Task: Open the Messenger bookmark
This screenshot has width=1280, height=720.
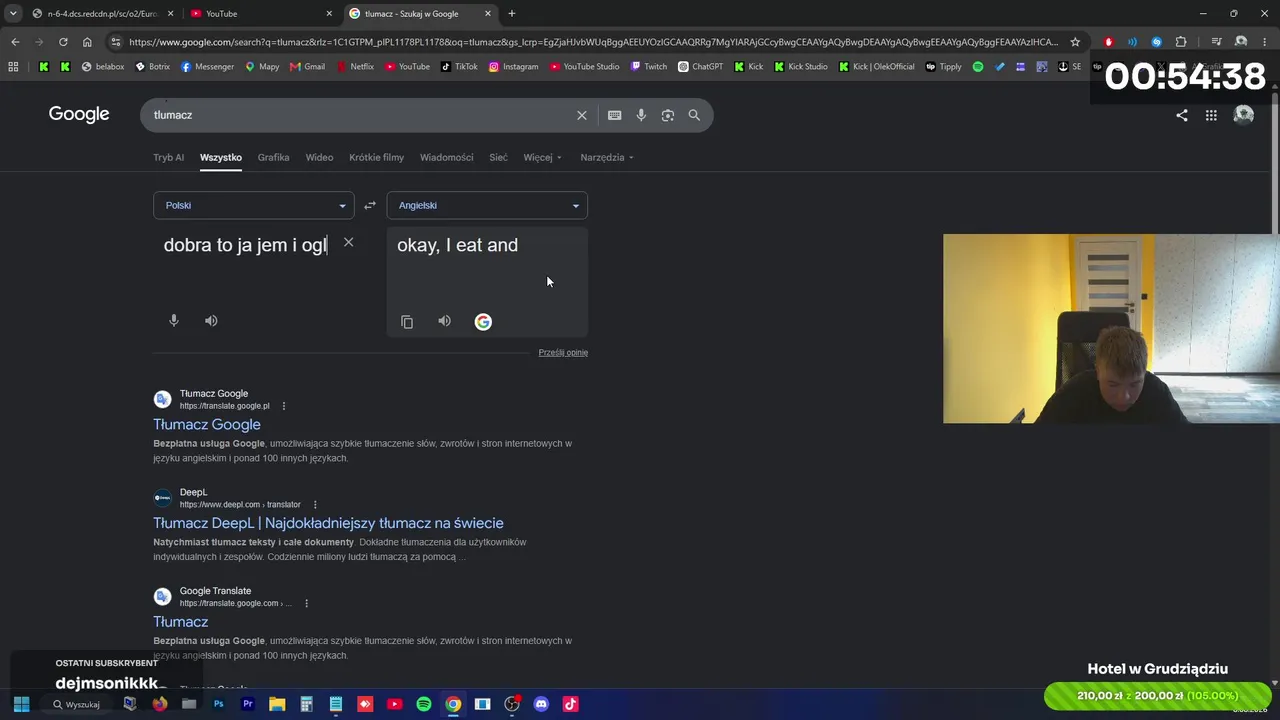Action: point(208,67)
